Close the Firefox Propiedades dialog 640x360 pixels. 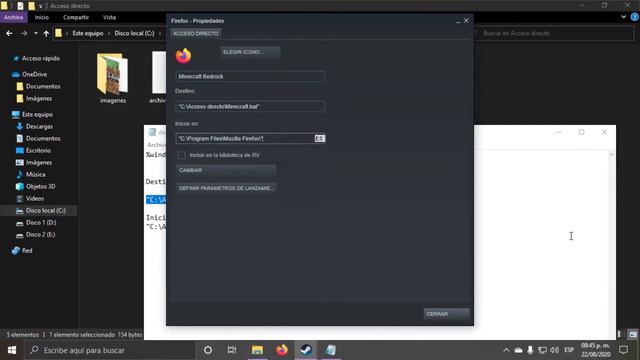466,20
